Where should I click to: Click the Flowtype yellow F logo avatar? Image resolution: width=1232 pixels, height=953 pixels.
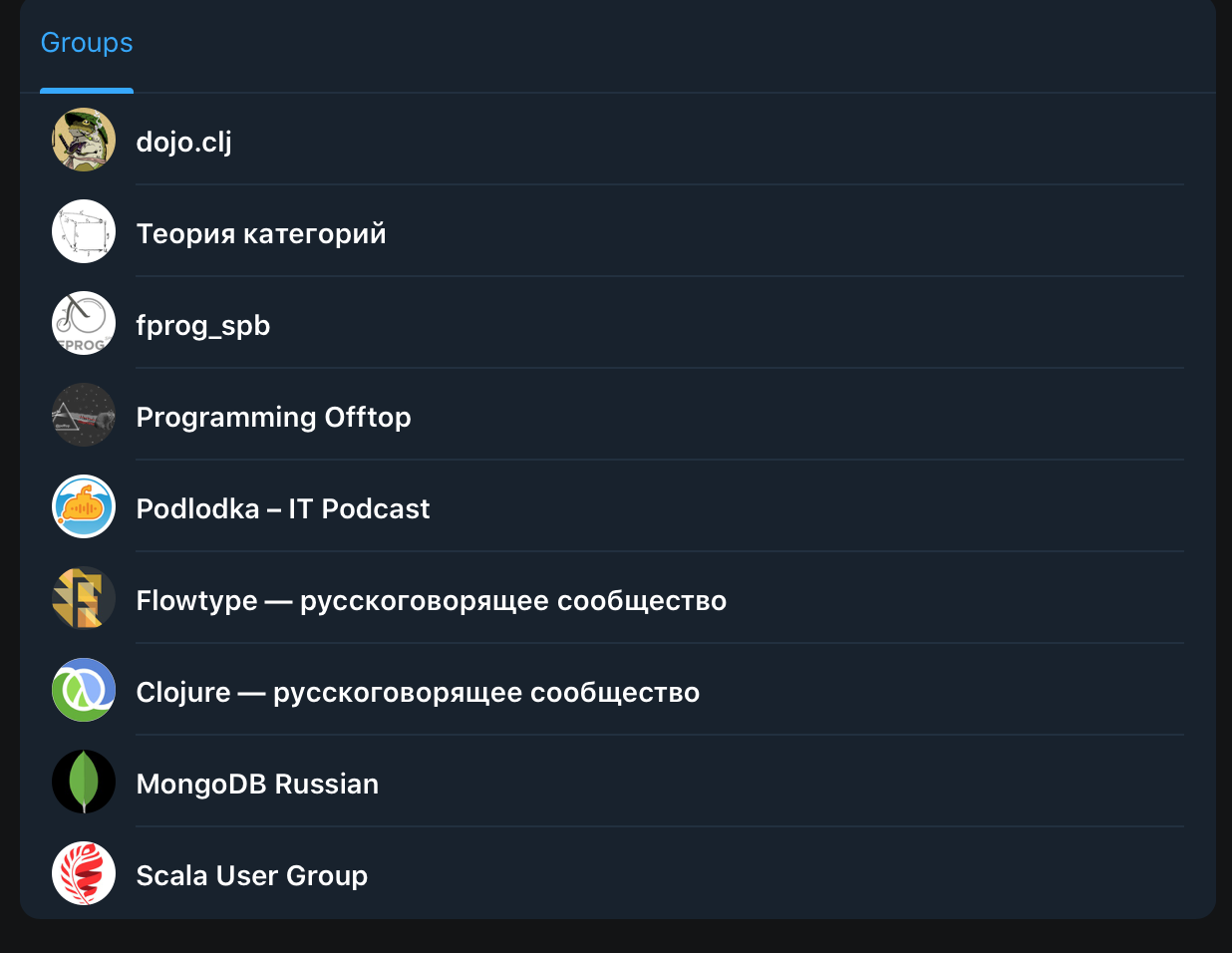(x=84, y=598)
